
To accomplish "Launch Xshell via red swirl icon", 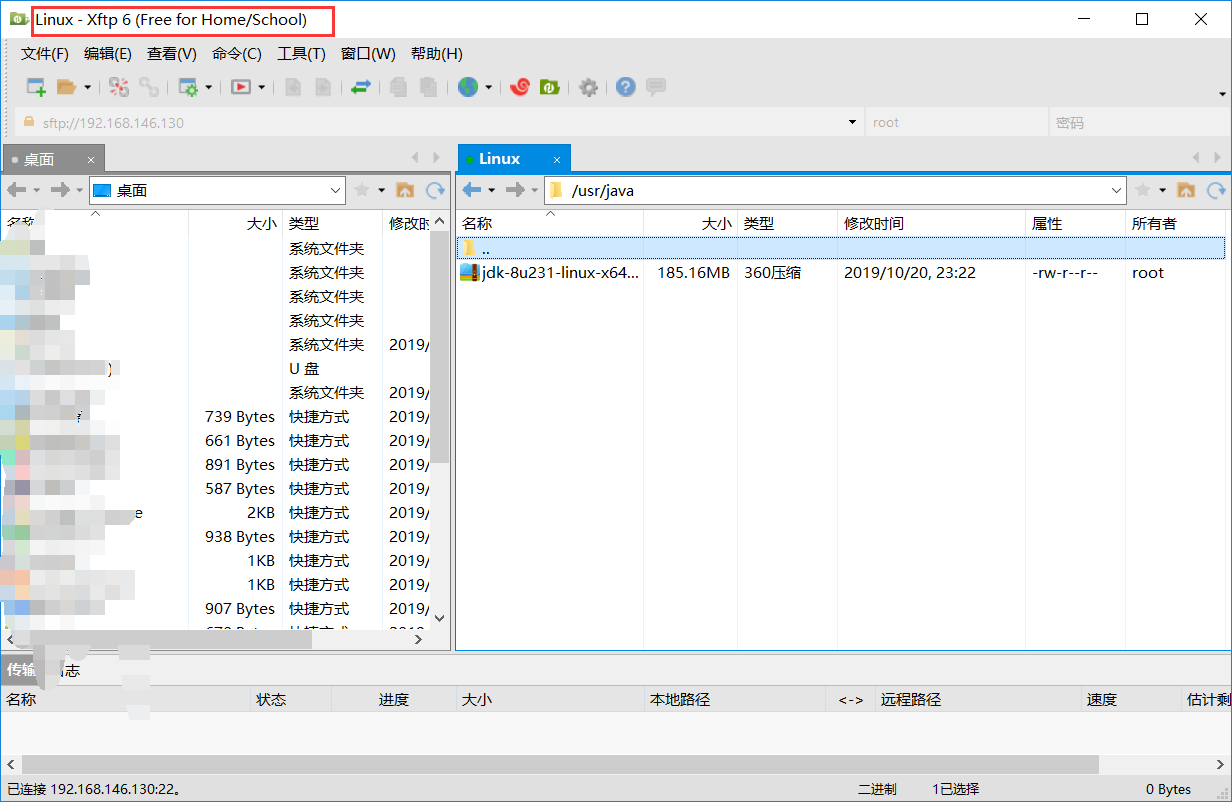I will (519, 87).
